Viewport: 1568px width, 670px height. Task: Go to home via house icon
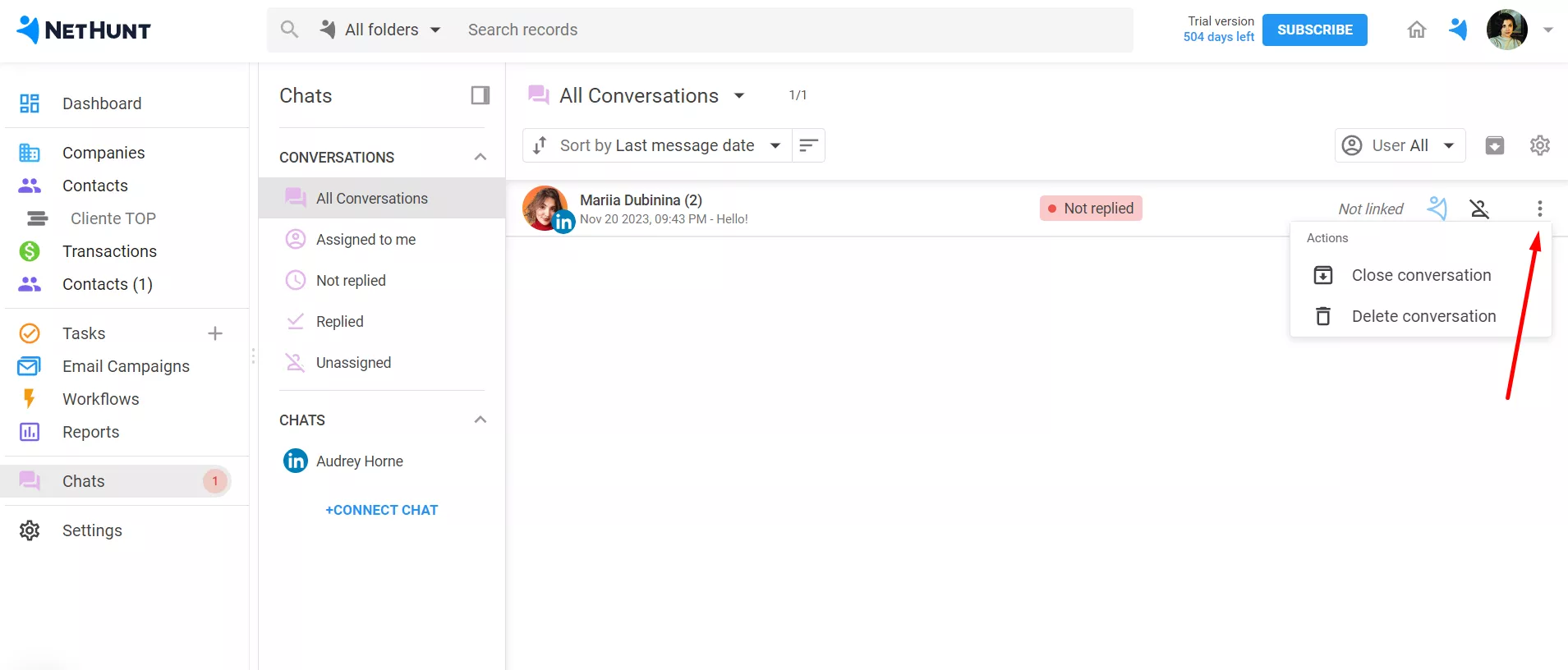pyautogui.click(x=1417, y=30)
